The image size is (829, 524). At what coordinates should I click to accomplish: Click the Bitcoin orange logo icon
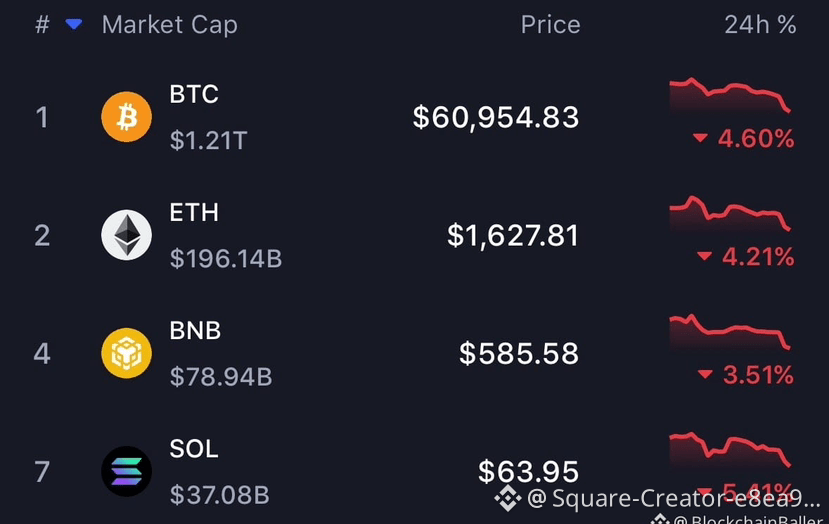click(126, 117)
